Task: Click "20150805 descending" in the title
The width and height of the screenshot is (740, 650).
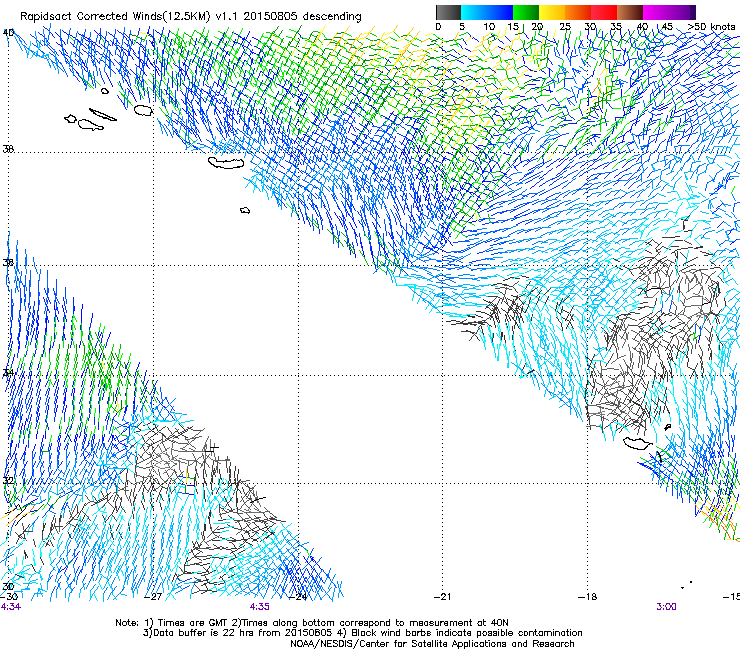Action: click(302, 16)
